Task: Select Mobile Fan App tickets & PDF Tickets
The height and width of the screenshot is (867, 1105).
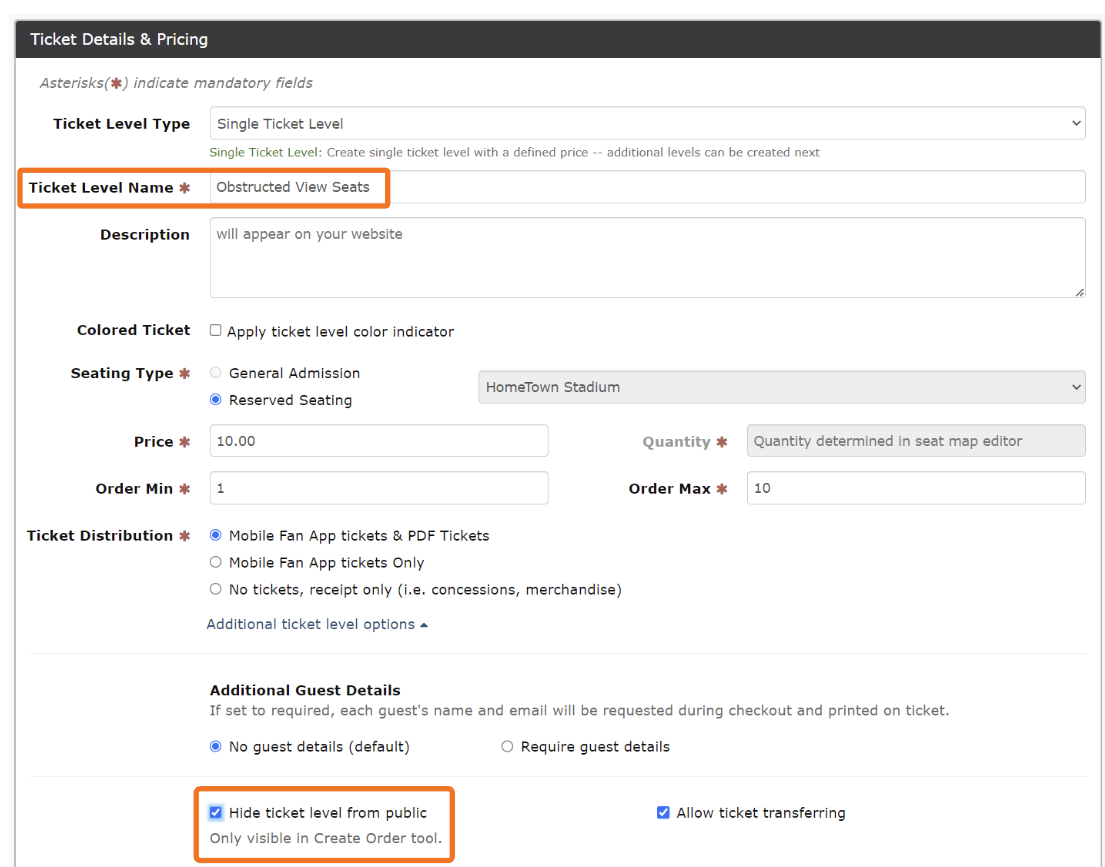Action: click(216, 536)
